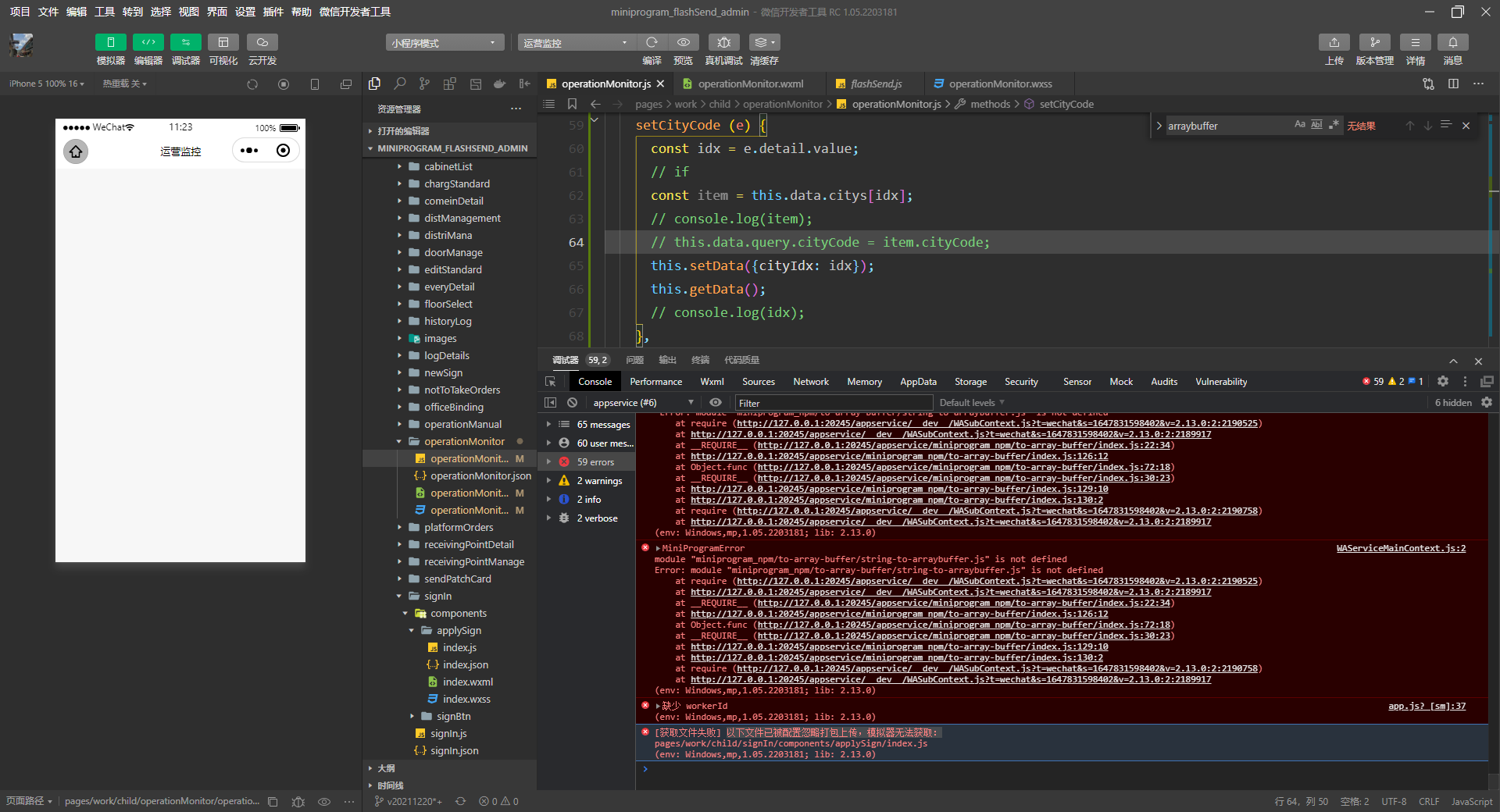Open the 详情 details panel
The height and width of the screenshot is (812, 1500).
(1416, 42)
